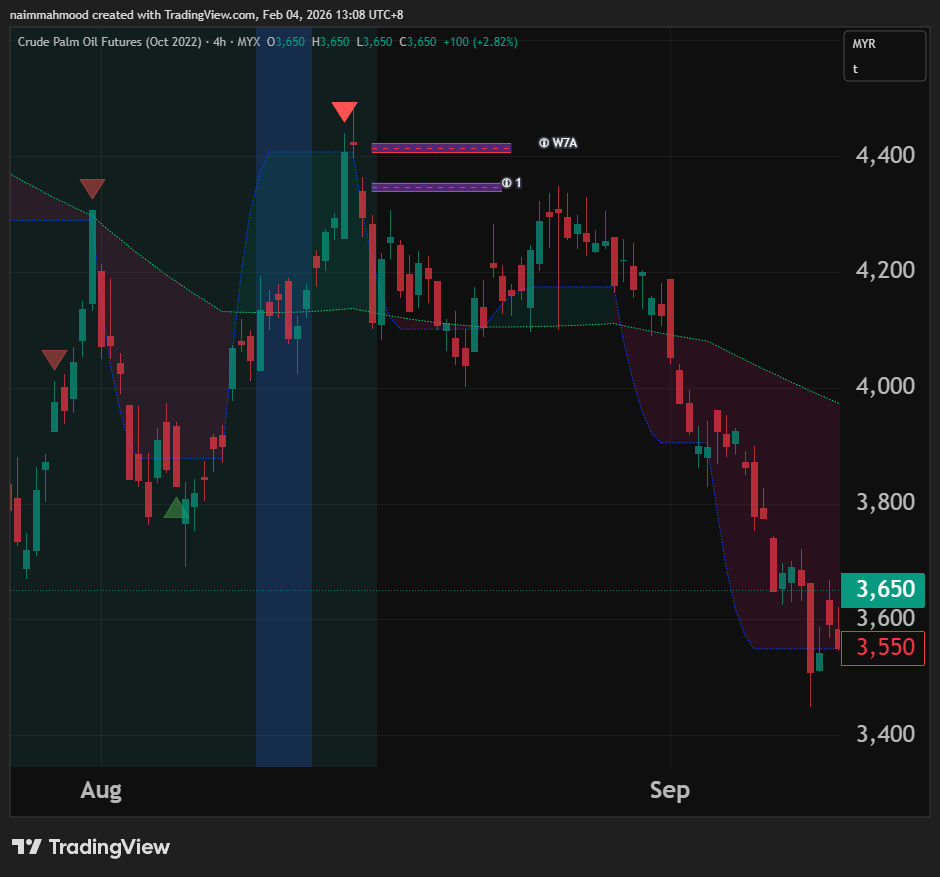Click the purple zone labeled 1
Image resolution: width=940 pixels, height=877 pixels.
pyautogui.click(x=435, y=186)
